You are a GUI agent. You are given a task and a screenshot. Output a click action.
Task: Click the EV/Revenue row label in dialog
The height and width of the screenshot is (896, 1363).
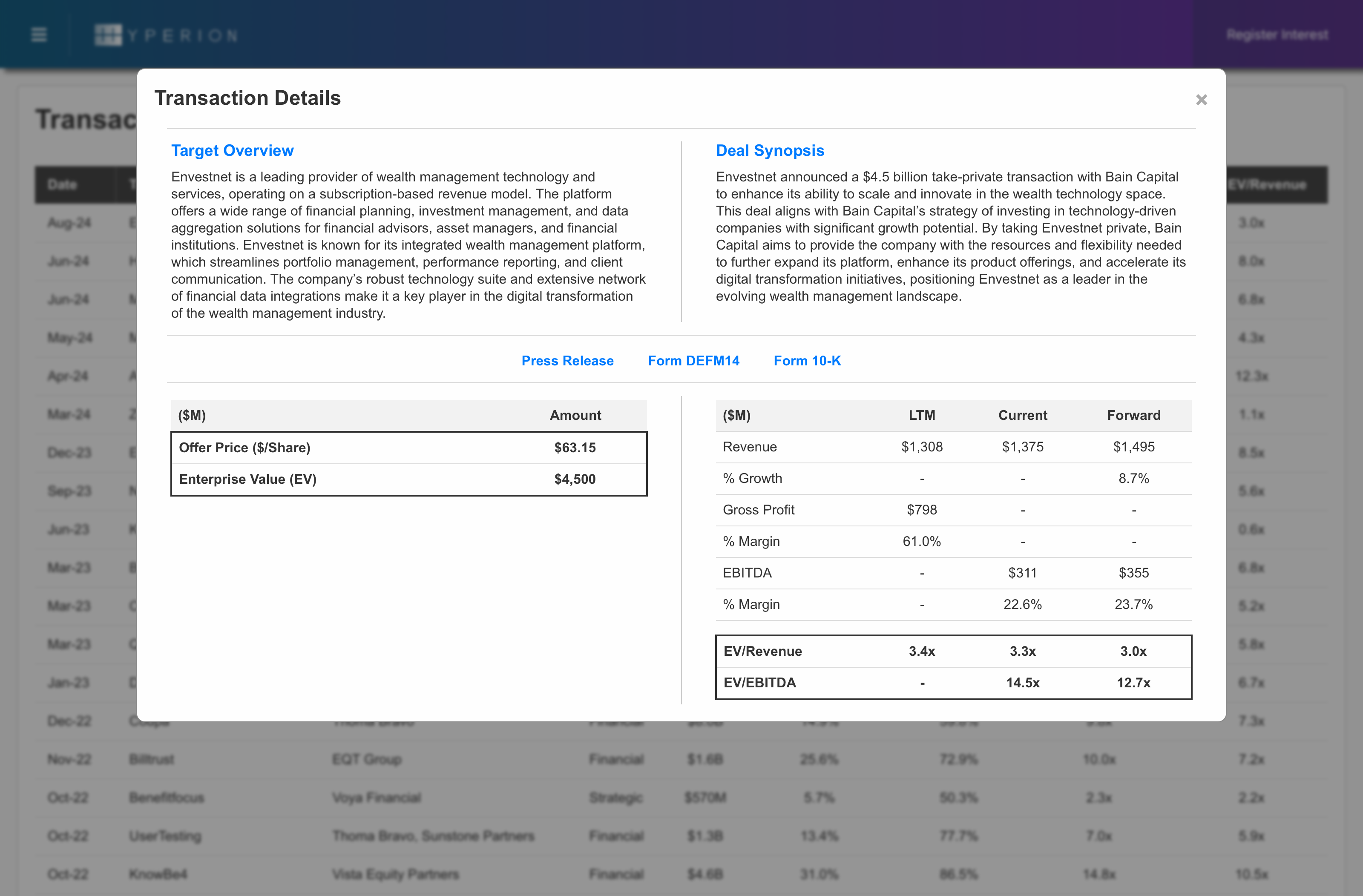pyautogui.click(x=762, y=652)
